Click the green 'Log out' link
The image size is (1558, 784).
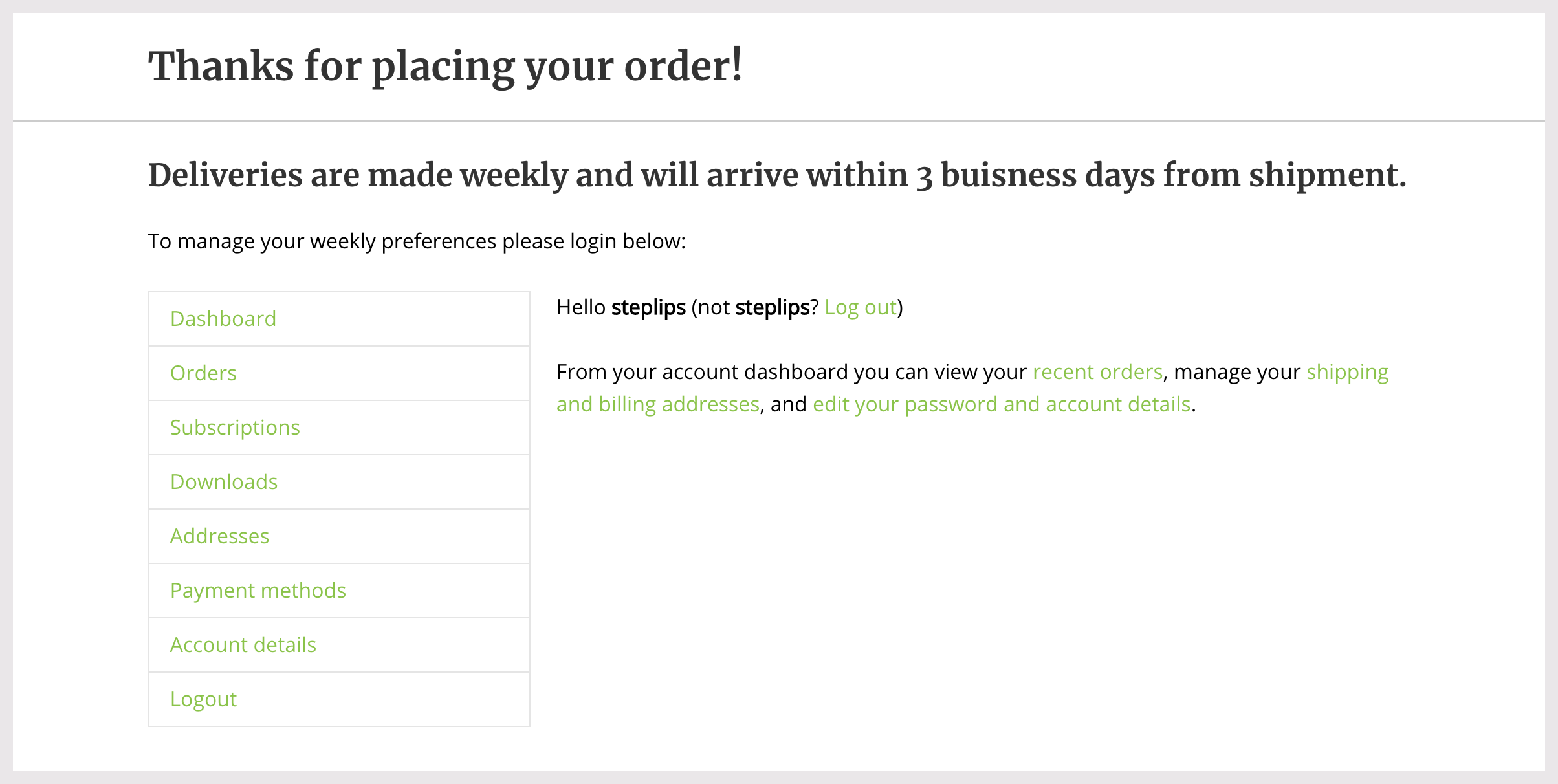coord(861,307)
